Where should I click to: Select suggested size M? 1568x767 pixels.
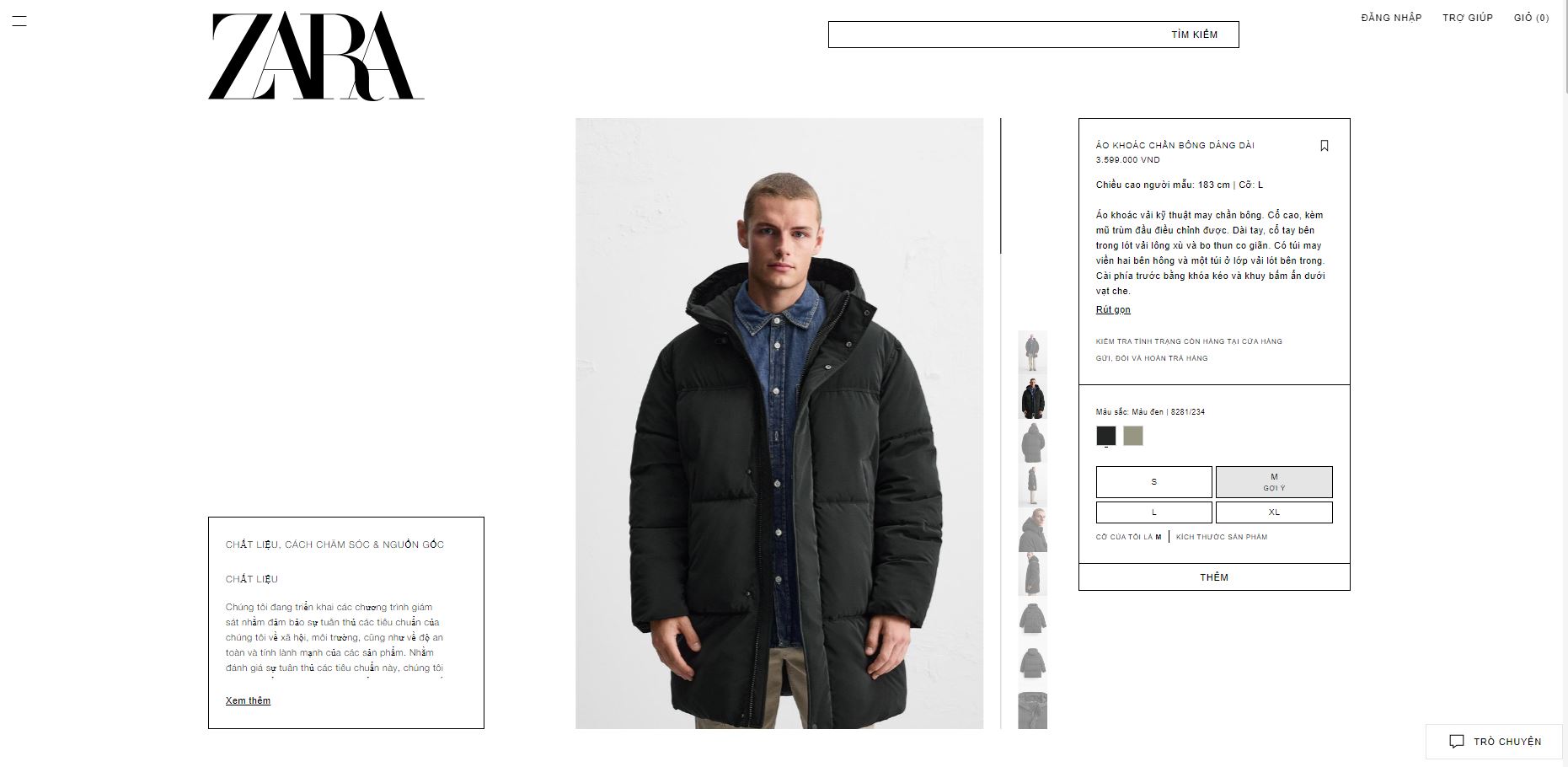[x=1274, y=482]
